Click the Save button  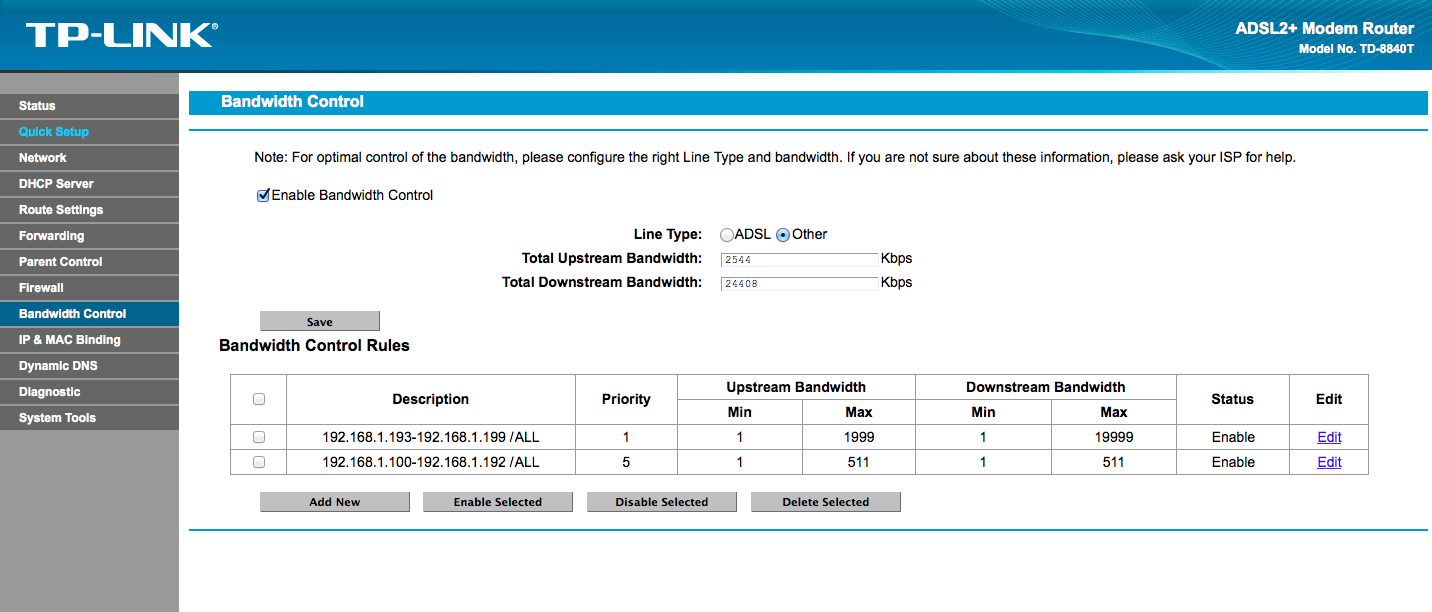(x=320, y=321)
